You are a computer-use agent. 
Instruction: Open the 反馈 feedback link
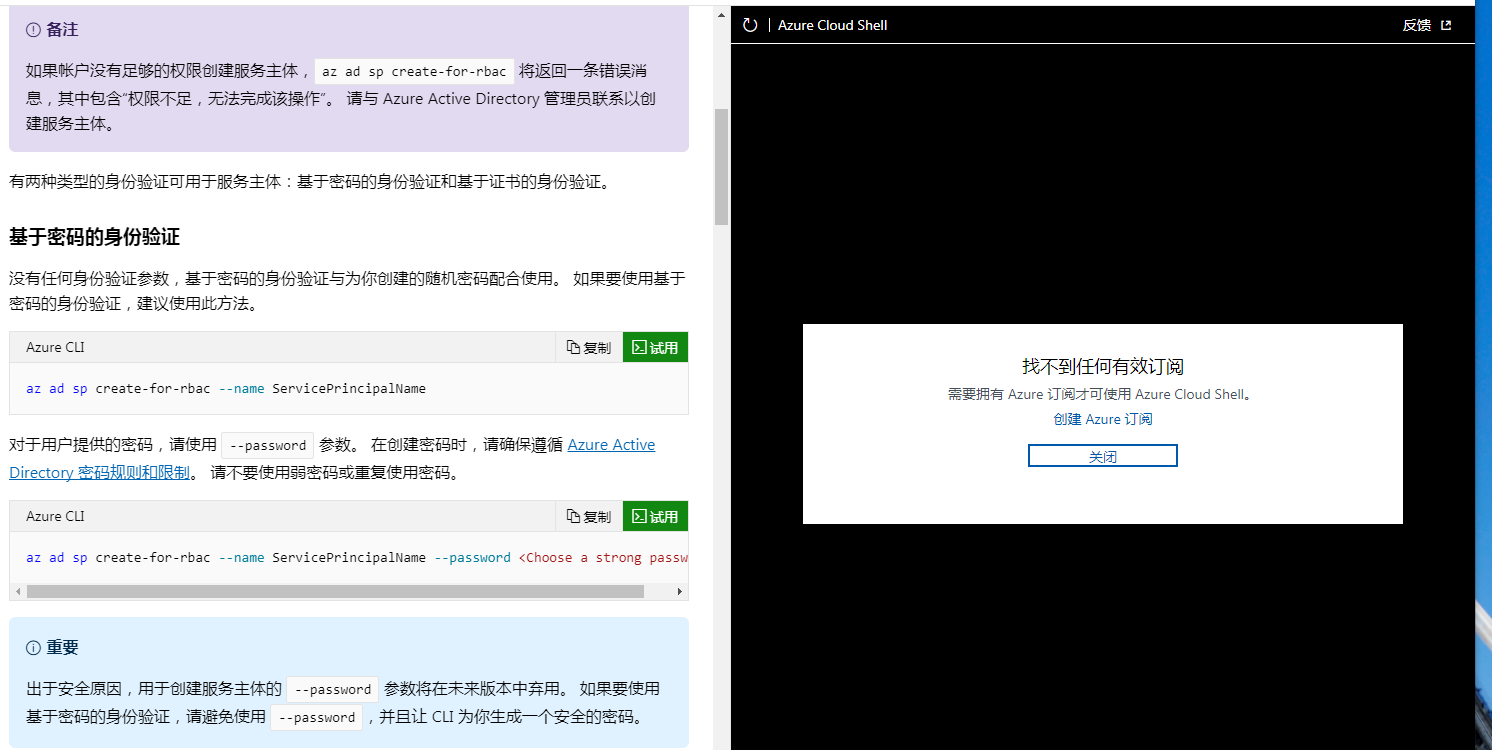(x=1416, y=25)
